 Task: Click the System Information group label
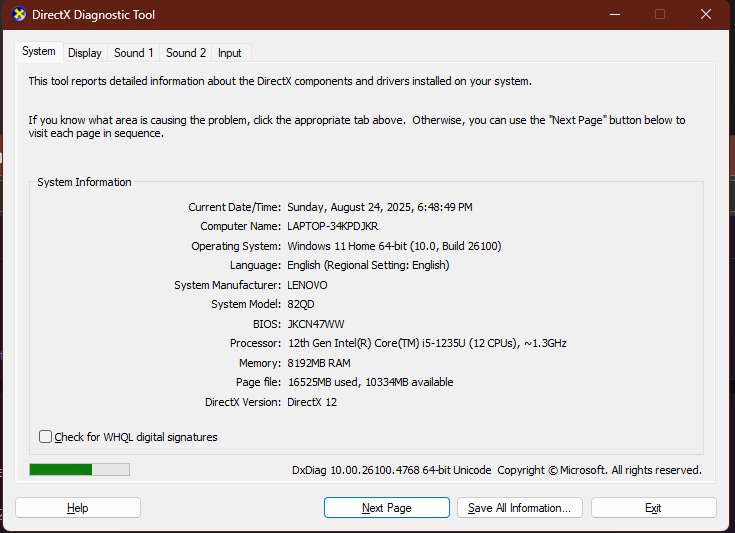[84, 182]
